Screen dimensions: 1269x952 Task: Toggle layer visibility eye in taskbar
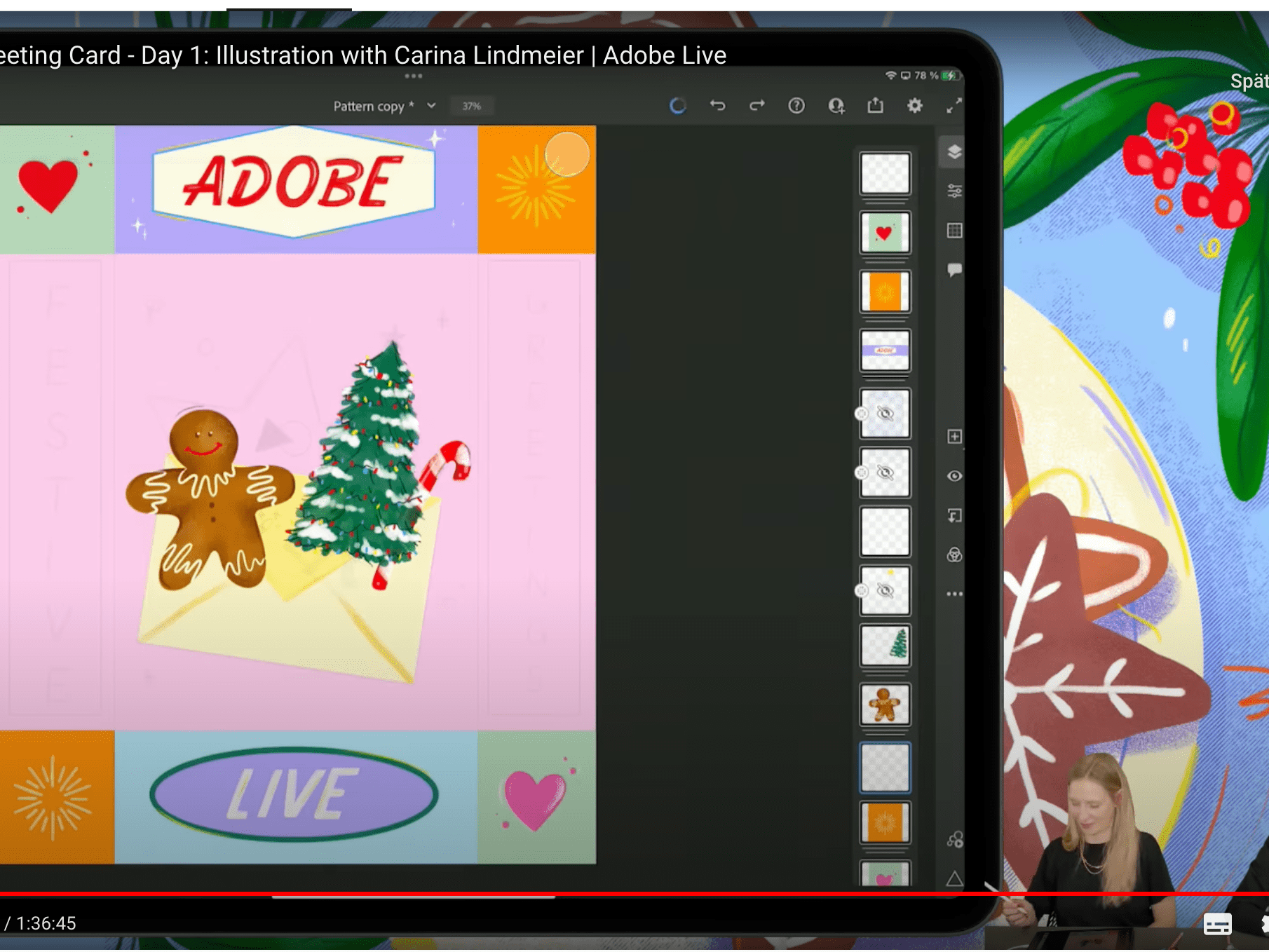[954, 476]
